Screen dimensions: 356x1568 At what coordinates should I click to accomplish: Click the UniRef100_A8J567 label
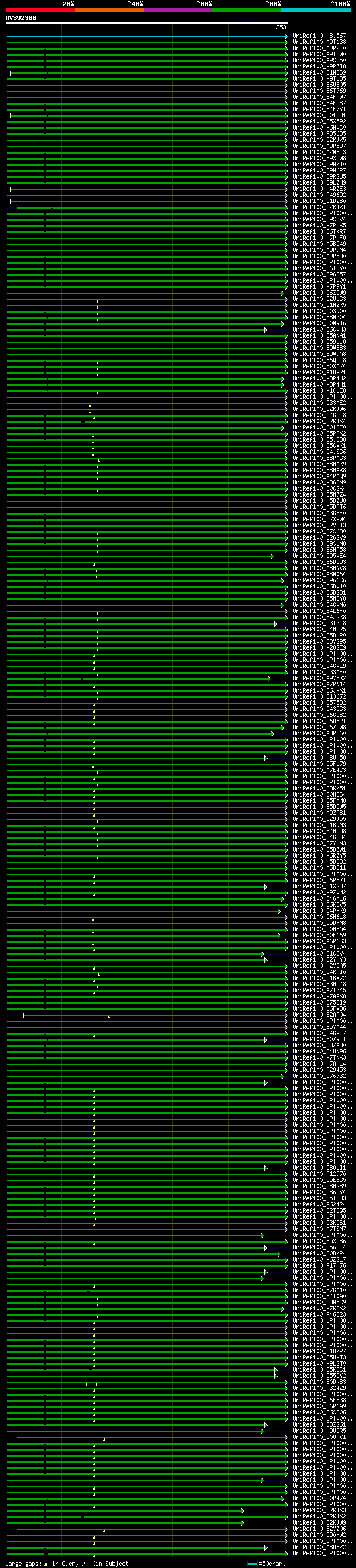pyautogui.click(x=319, y=36)
